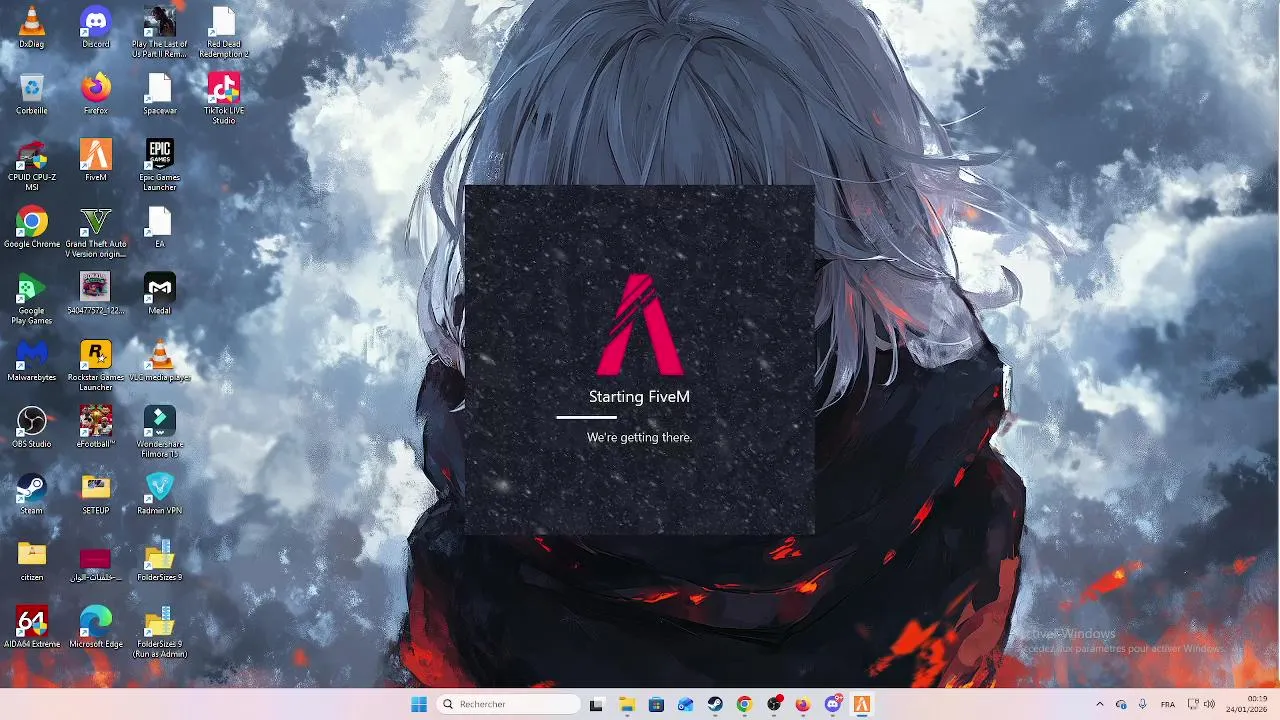The height and width of the screenshot is (720, 1280).
Task: Switch to Chrome in the taskbar
Action: coord(744,704)
